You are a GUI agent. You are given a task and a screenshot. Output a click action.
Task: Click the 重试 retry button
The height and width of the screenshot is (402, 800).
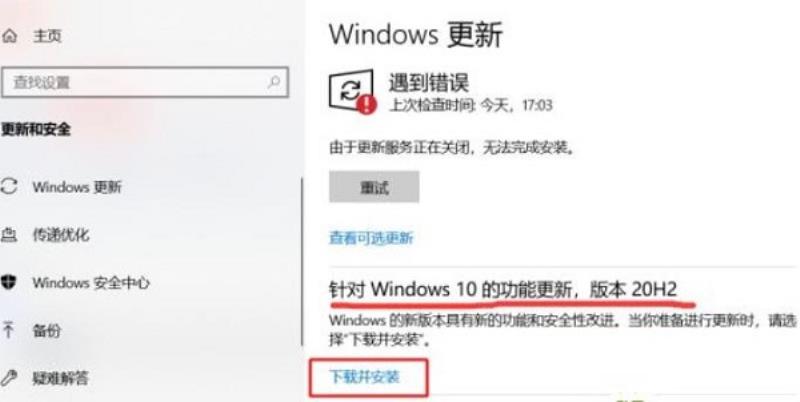[x=374, y=187]
